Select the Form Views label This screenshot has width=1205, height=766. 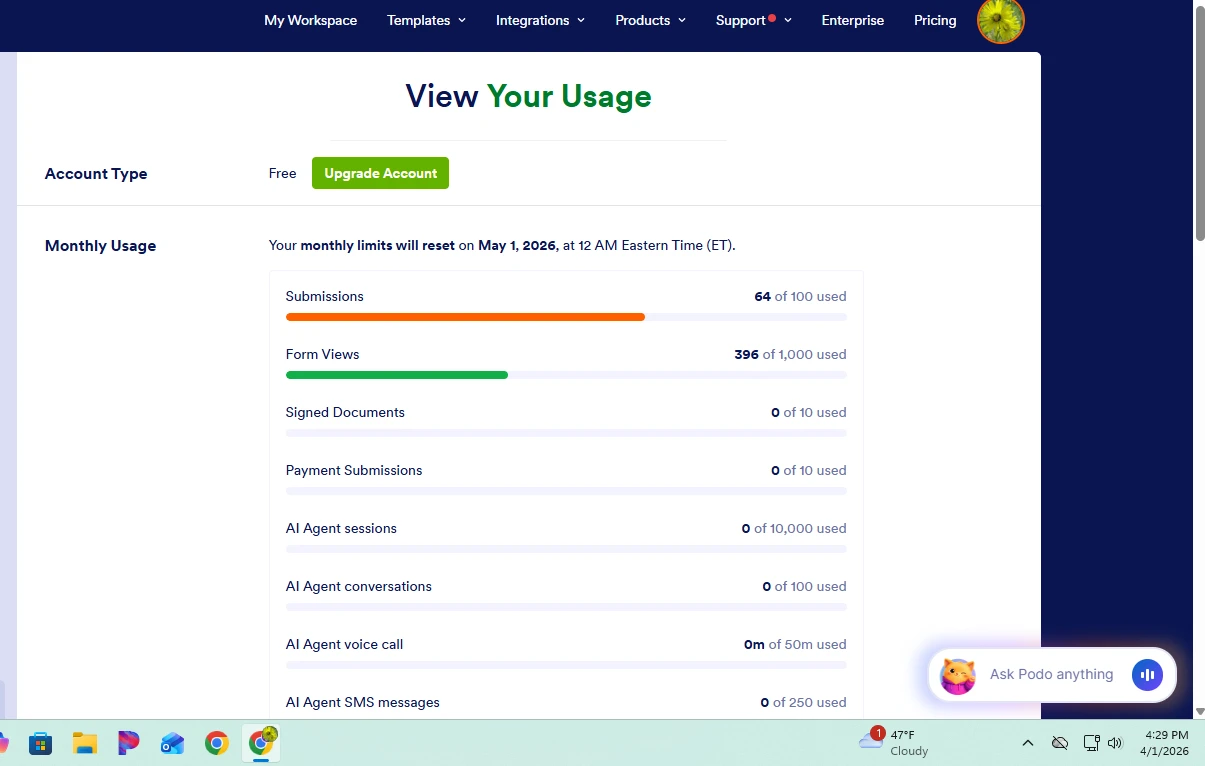322,354
